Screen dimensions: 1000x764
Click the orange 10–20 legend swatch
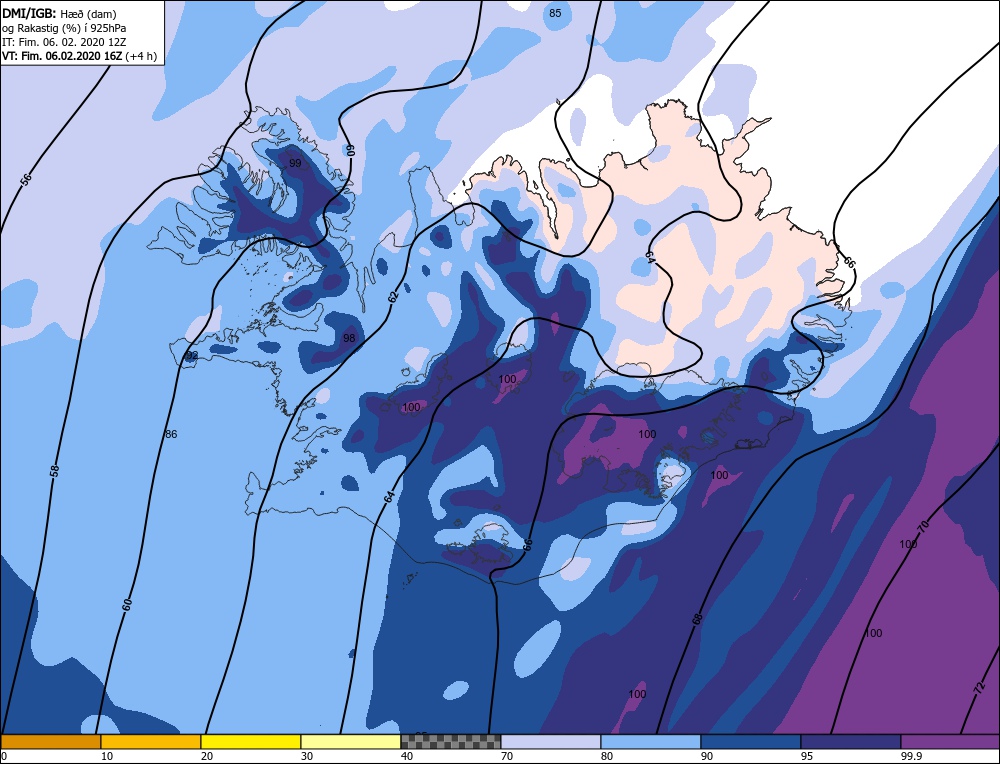tap(151, 741)
